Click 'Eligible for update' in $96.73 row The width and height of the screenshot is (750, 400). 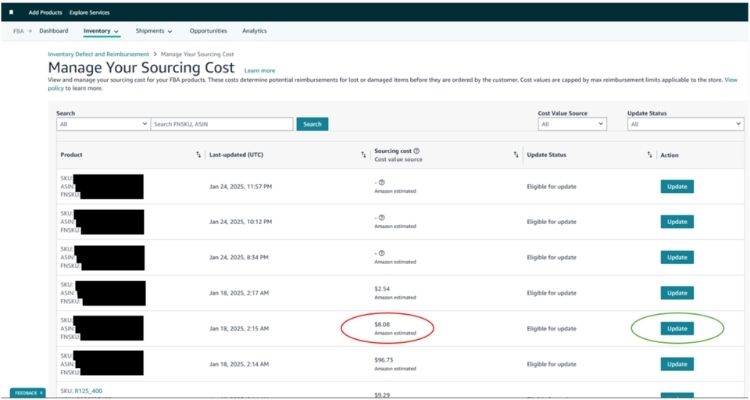pos(551,364)
